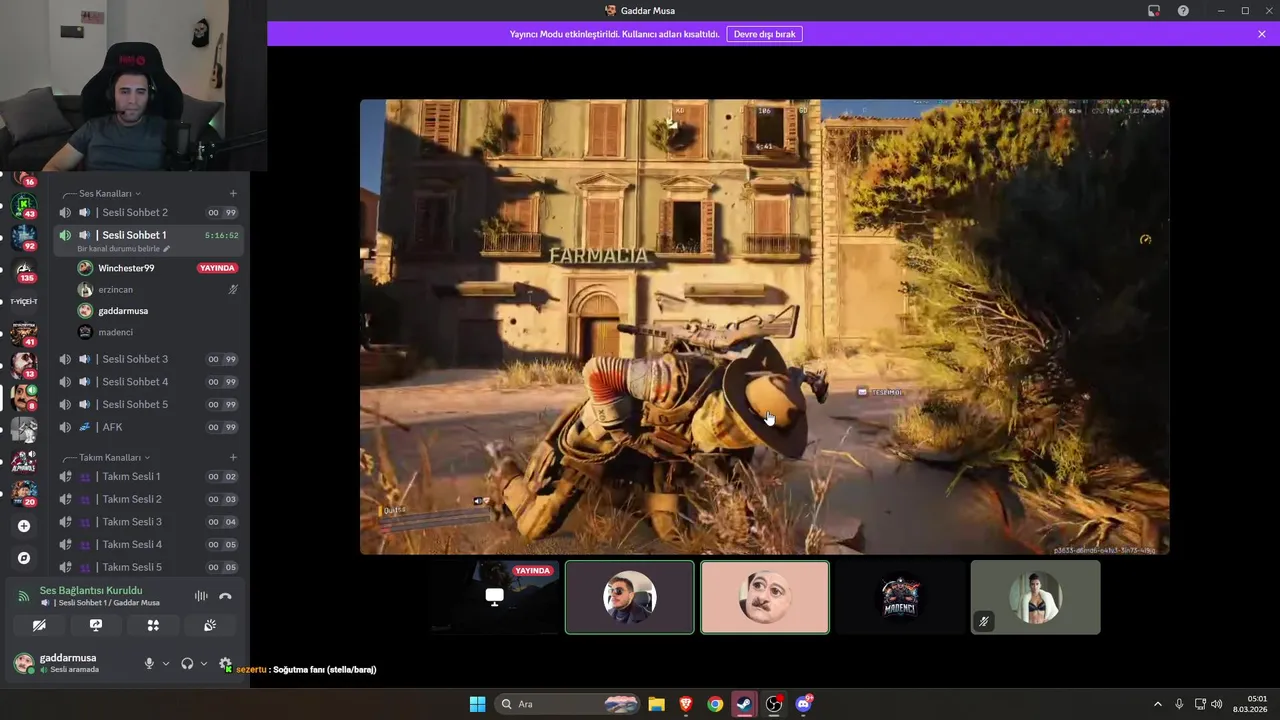Screen dimensions: 1280x720
Task: Join Takım Sesli 5 channel
Action: pos(148,567)
